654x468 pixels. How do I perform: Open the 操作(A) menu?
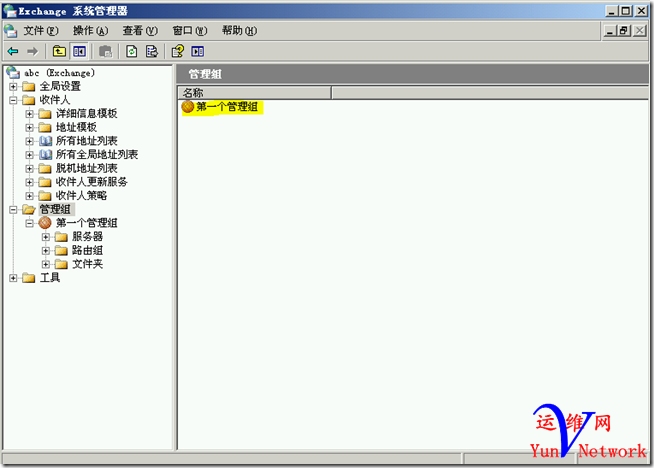pos(90,30)
